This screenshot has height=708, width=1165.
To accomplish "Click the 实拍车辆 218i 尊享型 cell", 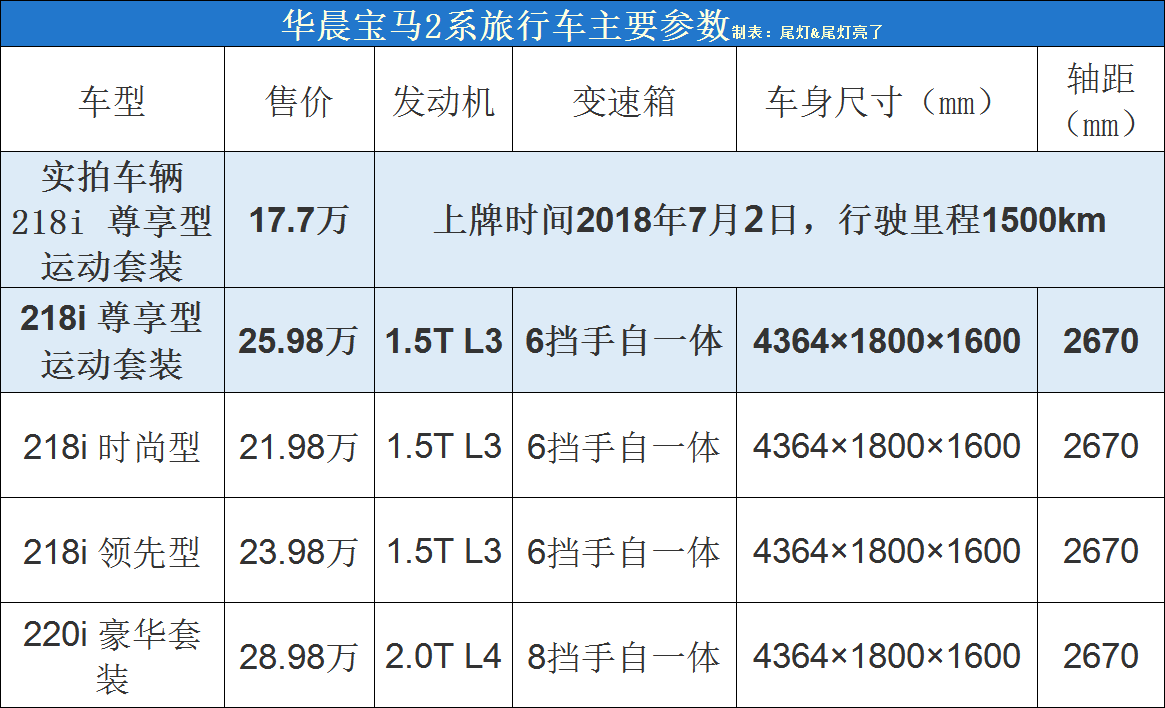I will [x=112, y=221].
